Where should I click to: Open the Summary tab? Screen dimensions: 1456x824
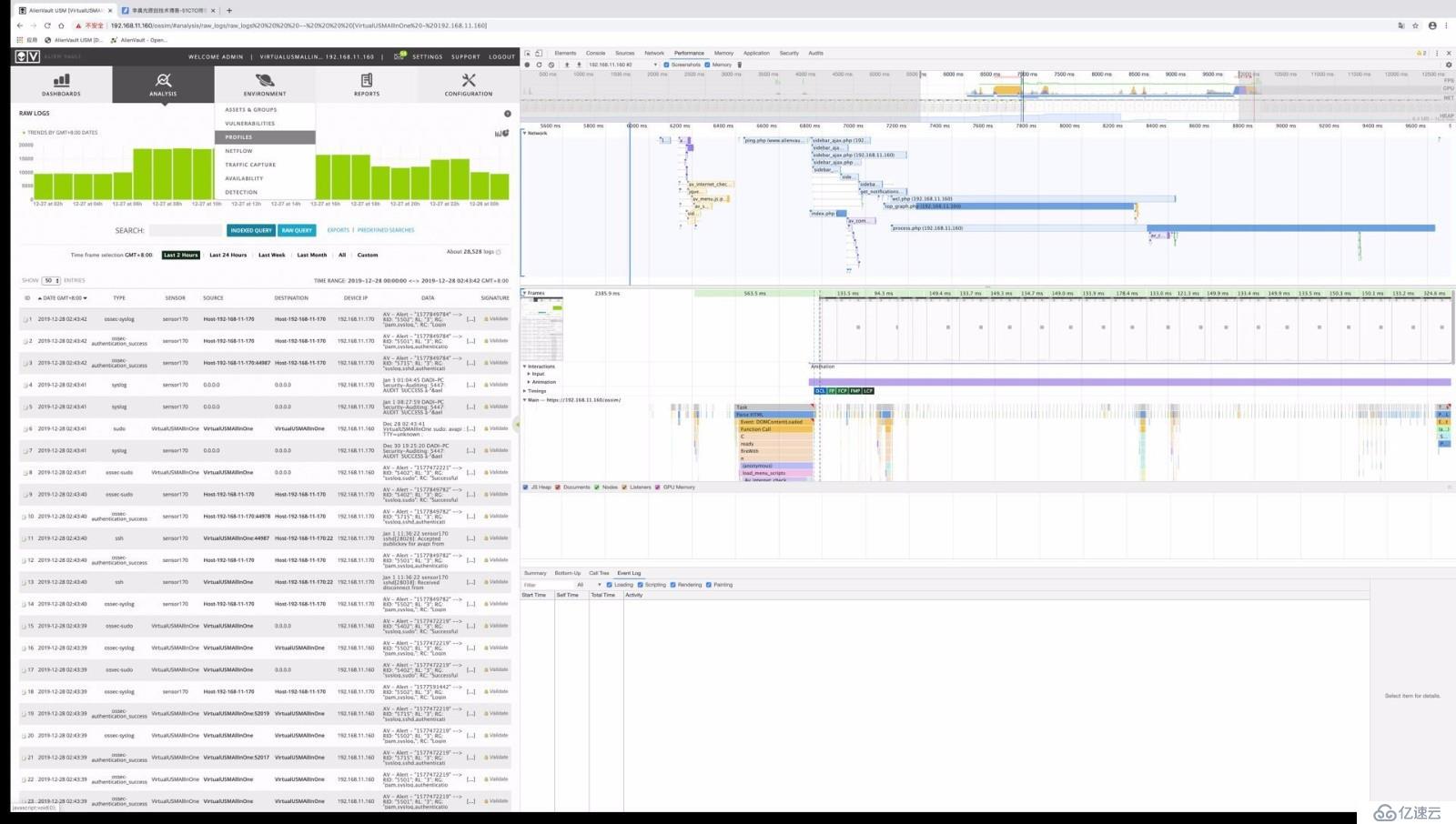tap(535, 573)
